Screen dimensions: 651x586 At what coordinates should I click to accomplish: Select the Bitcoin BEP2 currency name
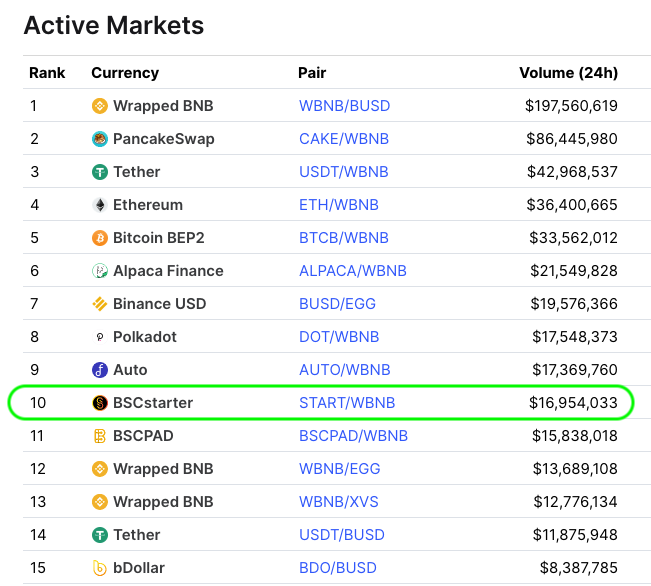coord(159,238)
